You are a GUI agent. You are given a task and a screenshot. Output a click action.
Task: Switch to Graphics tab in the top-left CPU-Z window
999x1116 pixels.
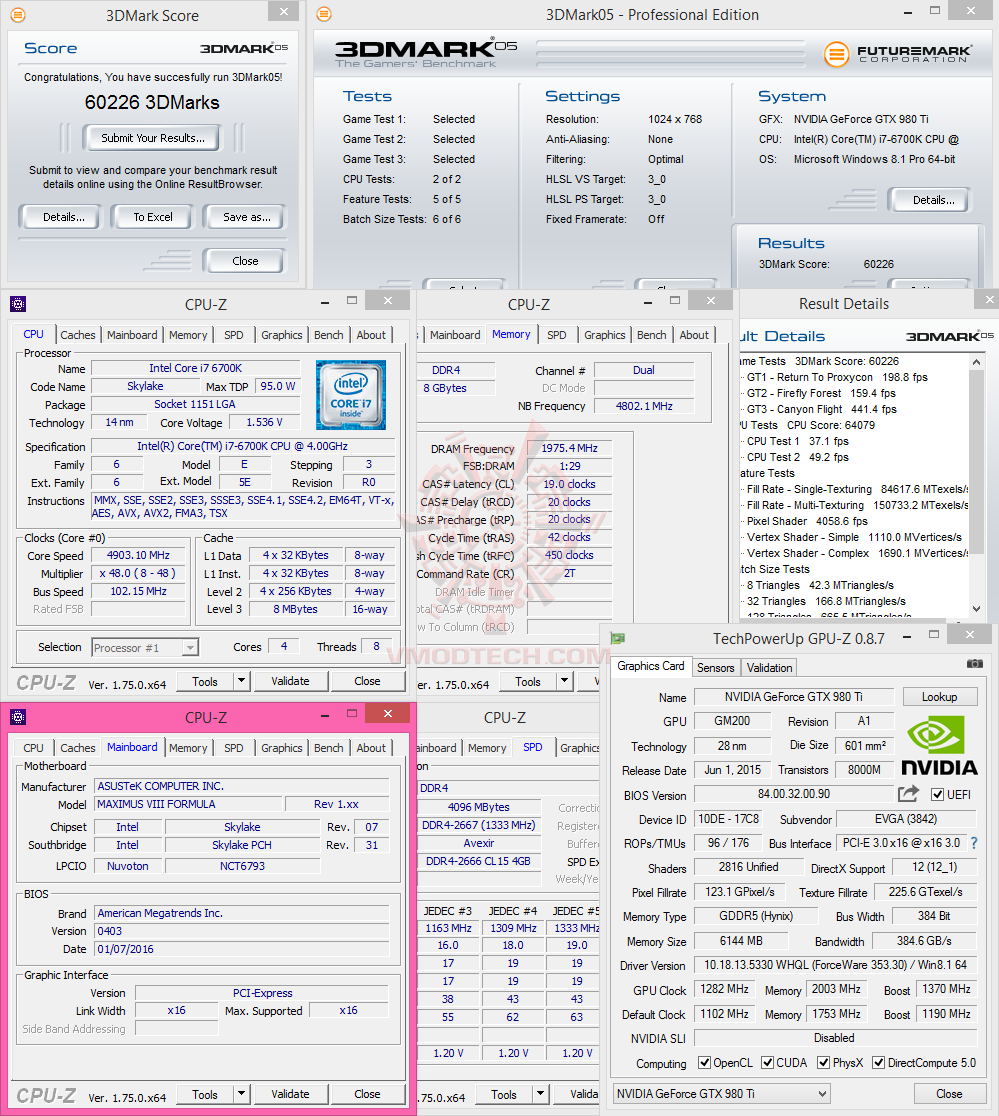pos(282,335)
